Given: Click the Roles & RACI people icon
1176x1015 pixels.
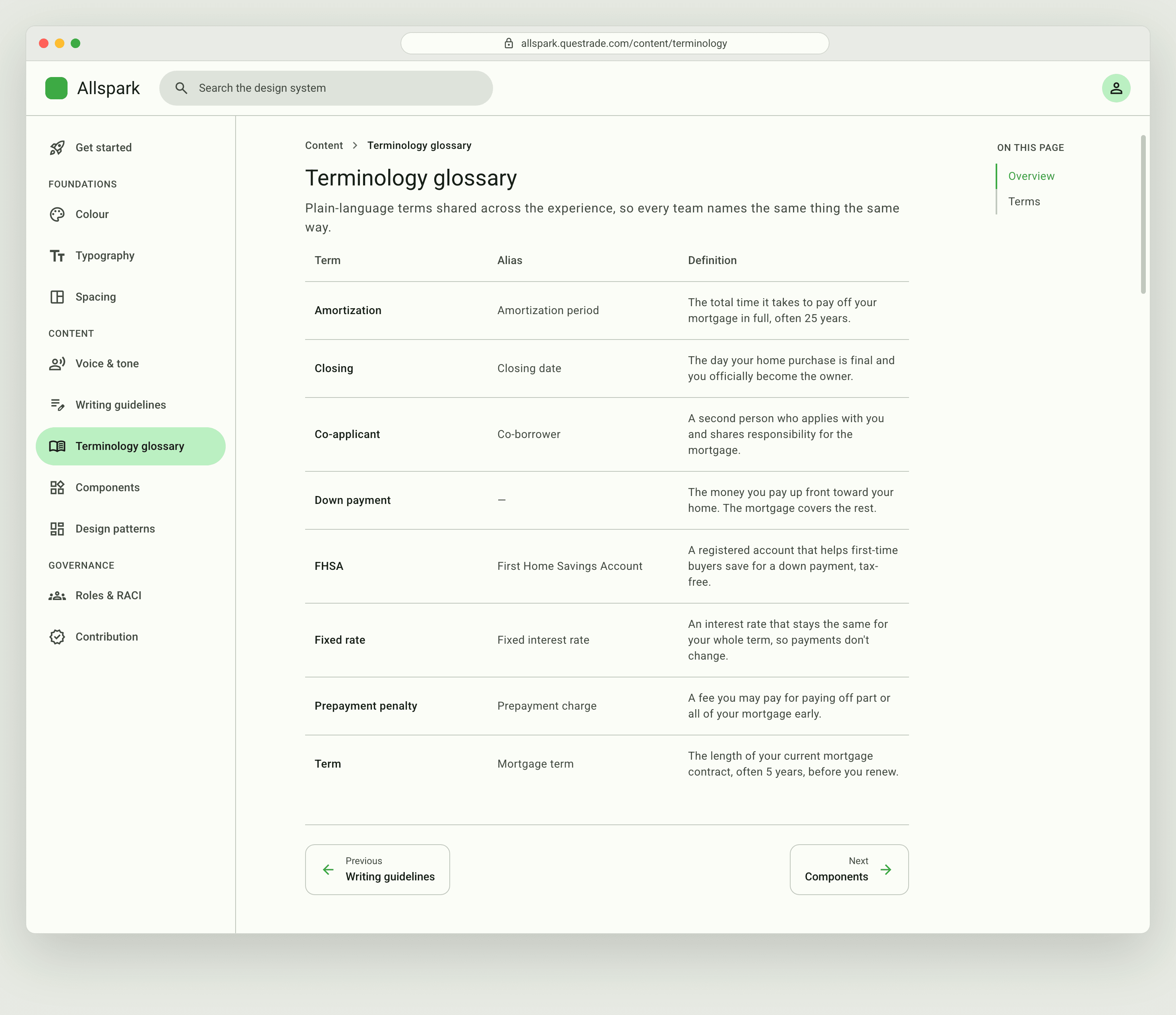Looking at the screenshot, I should click(57, 596).
